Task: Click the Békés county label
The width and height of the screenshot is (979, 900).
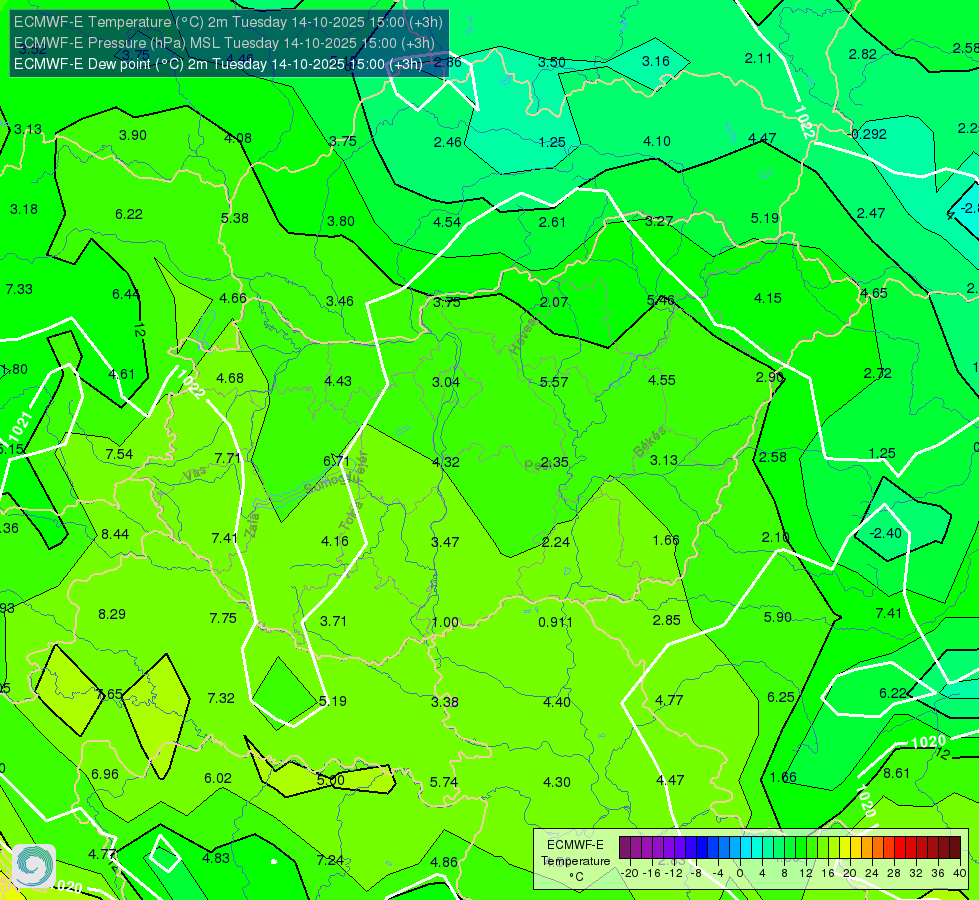Action: click(x=649, y=443)
